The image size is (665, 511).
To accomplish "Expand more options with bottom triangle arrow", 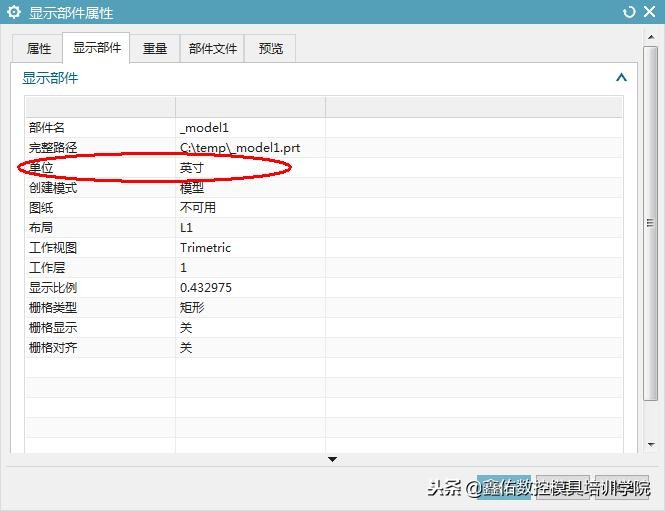I will (x=332, y=459).
